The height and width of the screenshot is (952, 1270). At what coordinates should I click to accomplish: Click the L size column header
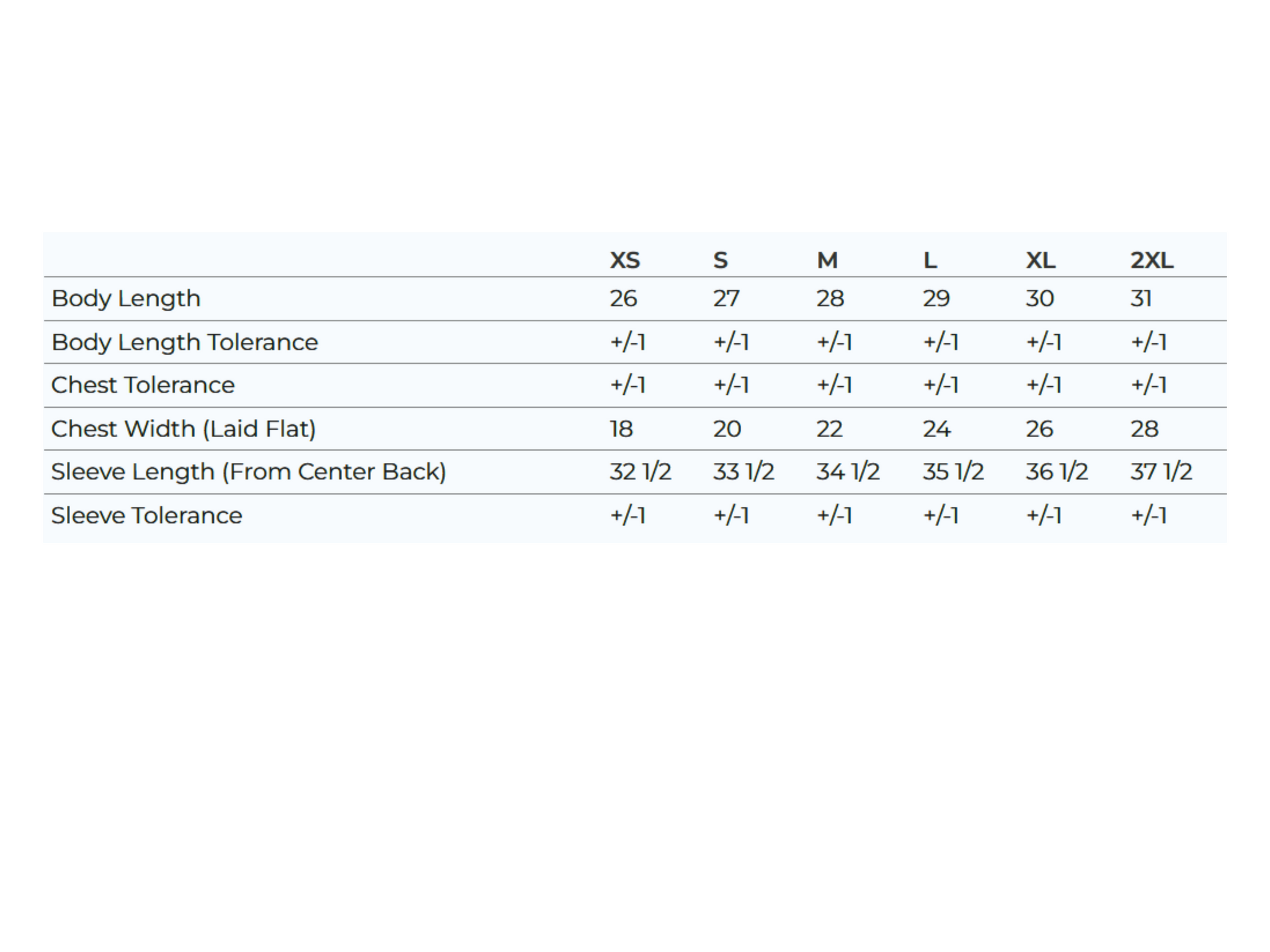930,260
